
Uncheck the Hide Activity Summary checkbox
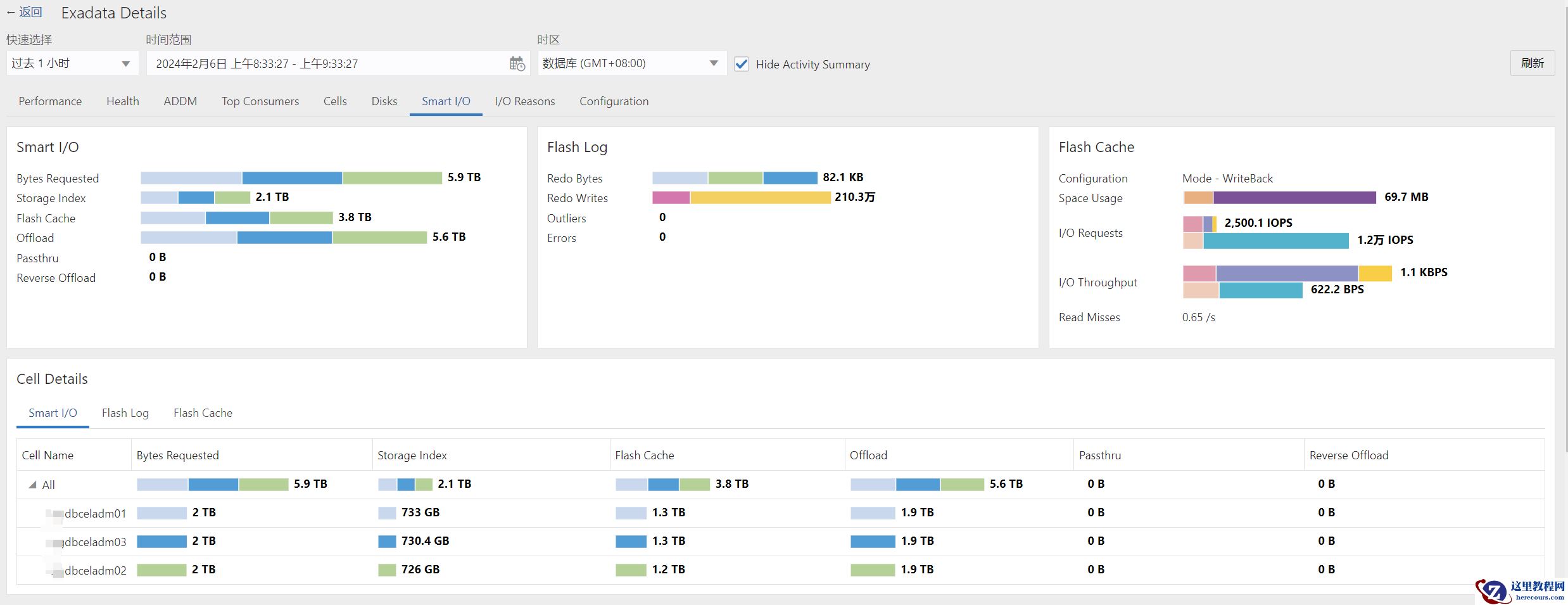click(x=741, y=64)
